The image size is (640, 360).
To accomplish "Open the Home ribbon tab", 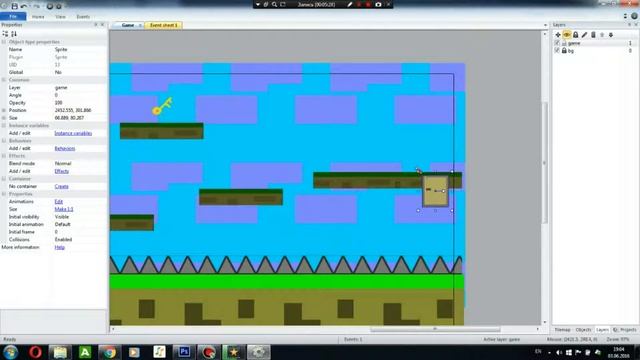I will click(38, 17).
